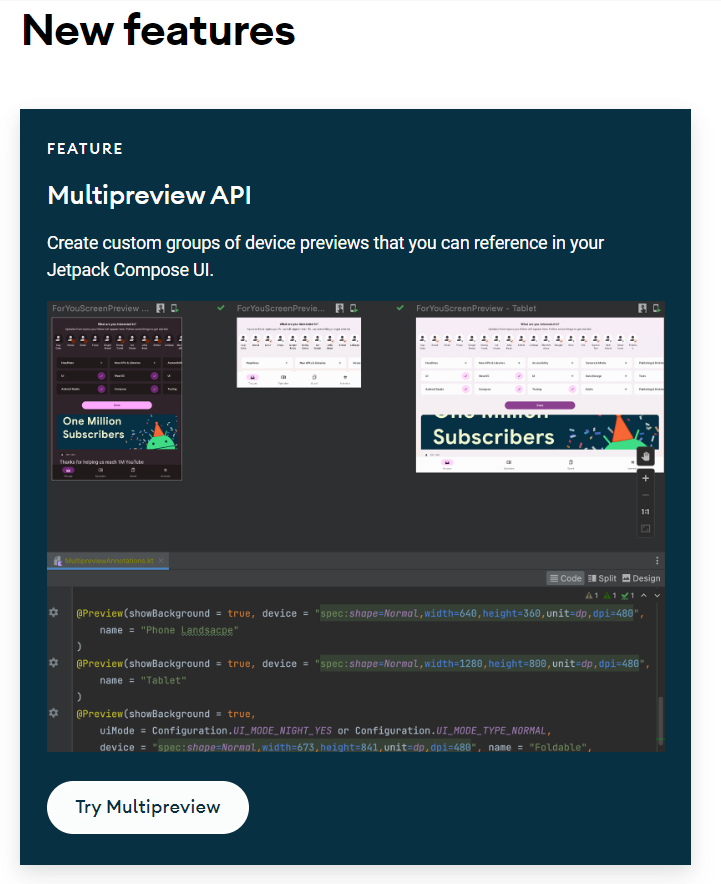This screenshot has width=721, height=884.
Task: Open the three-dot editor tab options menu
Action: click(657, 560)
